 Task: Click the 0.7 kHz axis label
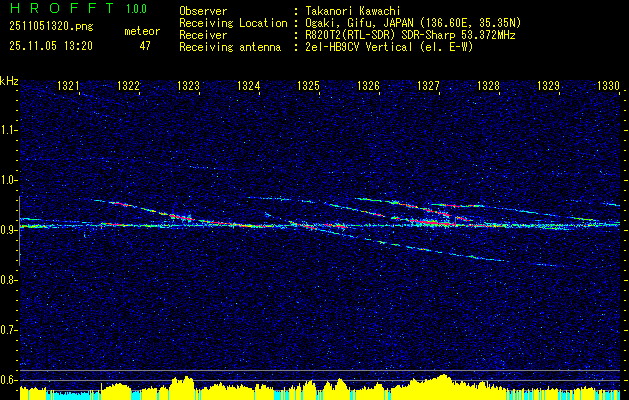pos(8,330)
